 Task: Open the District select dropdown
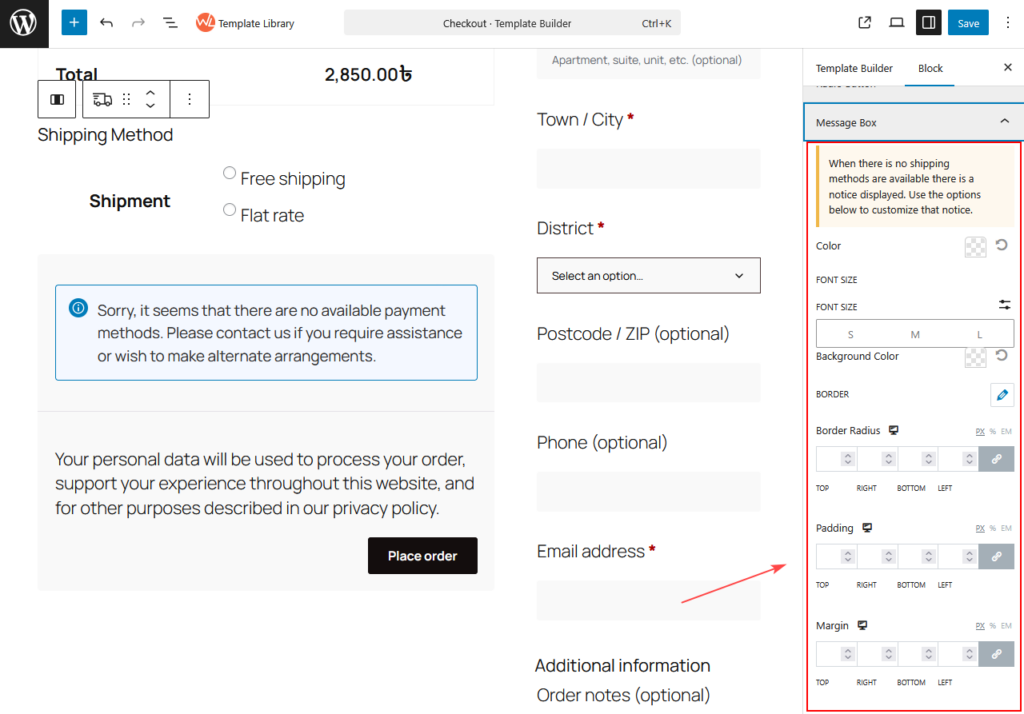tap(648, 275)
